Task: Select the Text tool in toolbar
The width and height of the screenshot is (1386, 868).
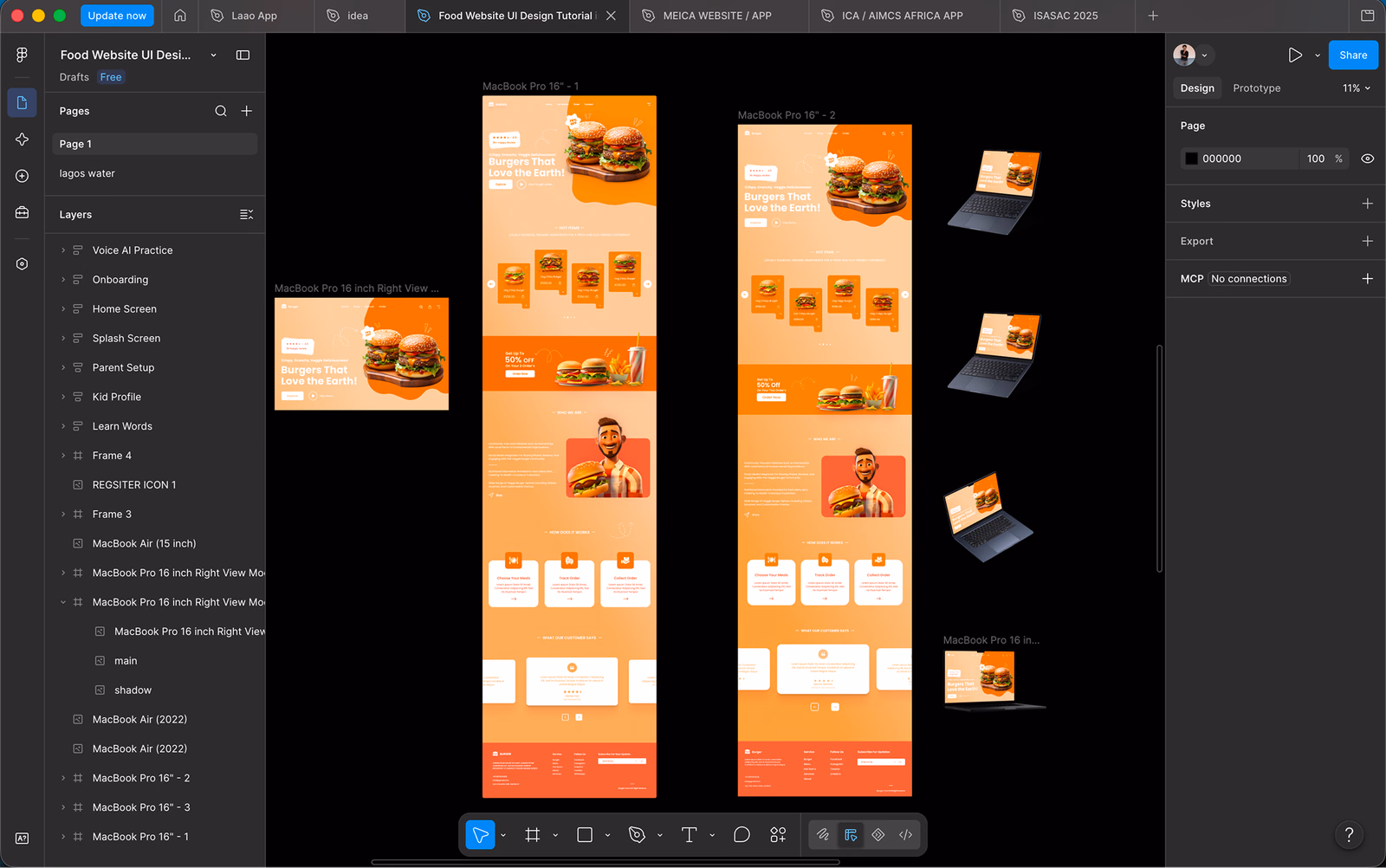Action: coord(690,835)
